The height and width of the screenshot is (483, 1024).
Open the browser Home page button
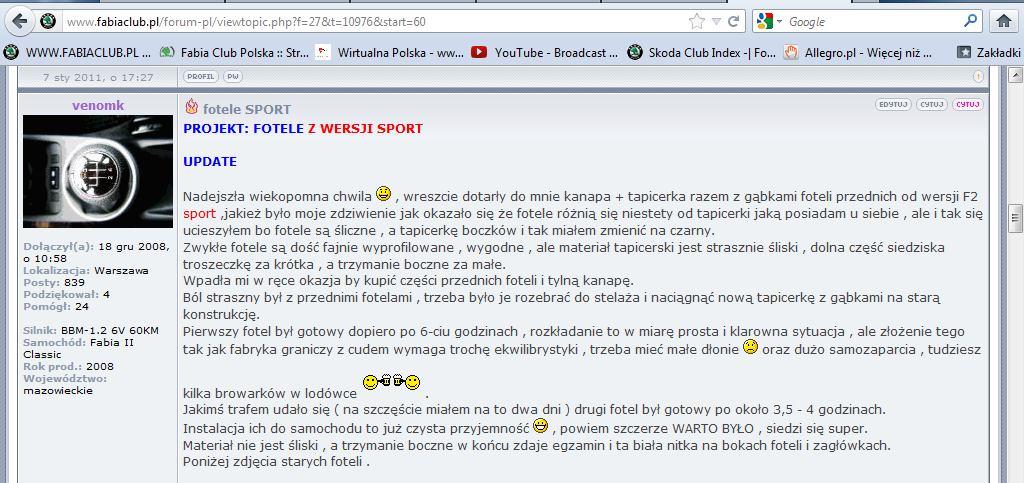click(x=1004, y=22)
